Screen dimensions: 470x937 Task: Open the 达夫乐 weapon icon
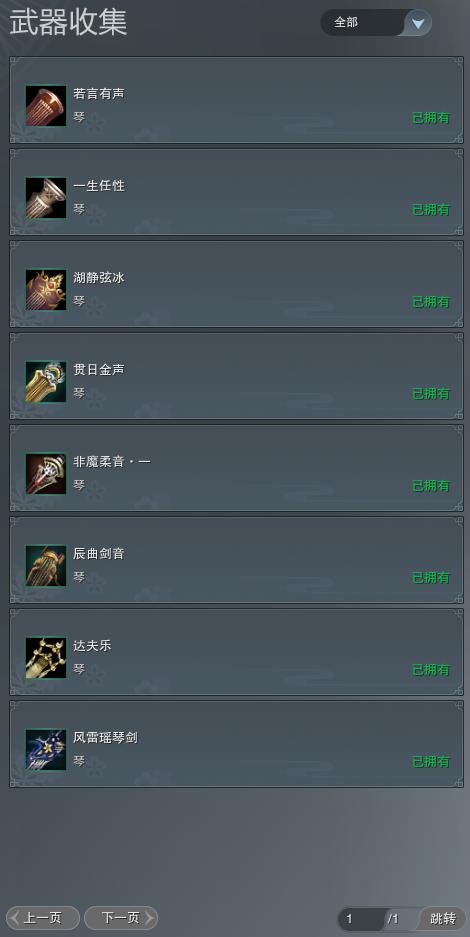click(x=46, y=658)
